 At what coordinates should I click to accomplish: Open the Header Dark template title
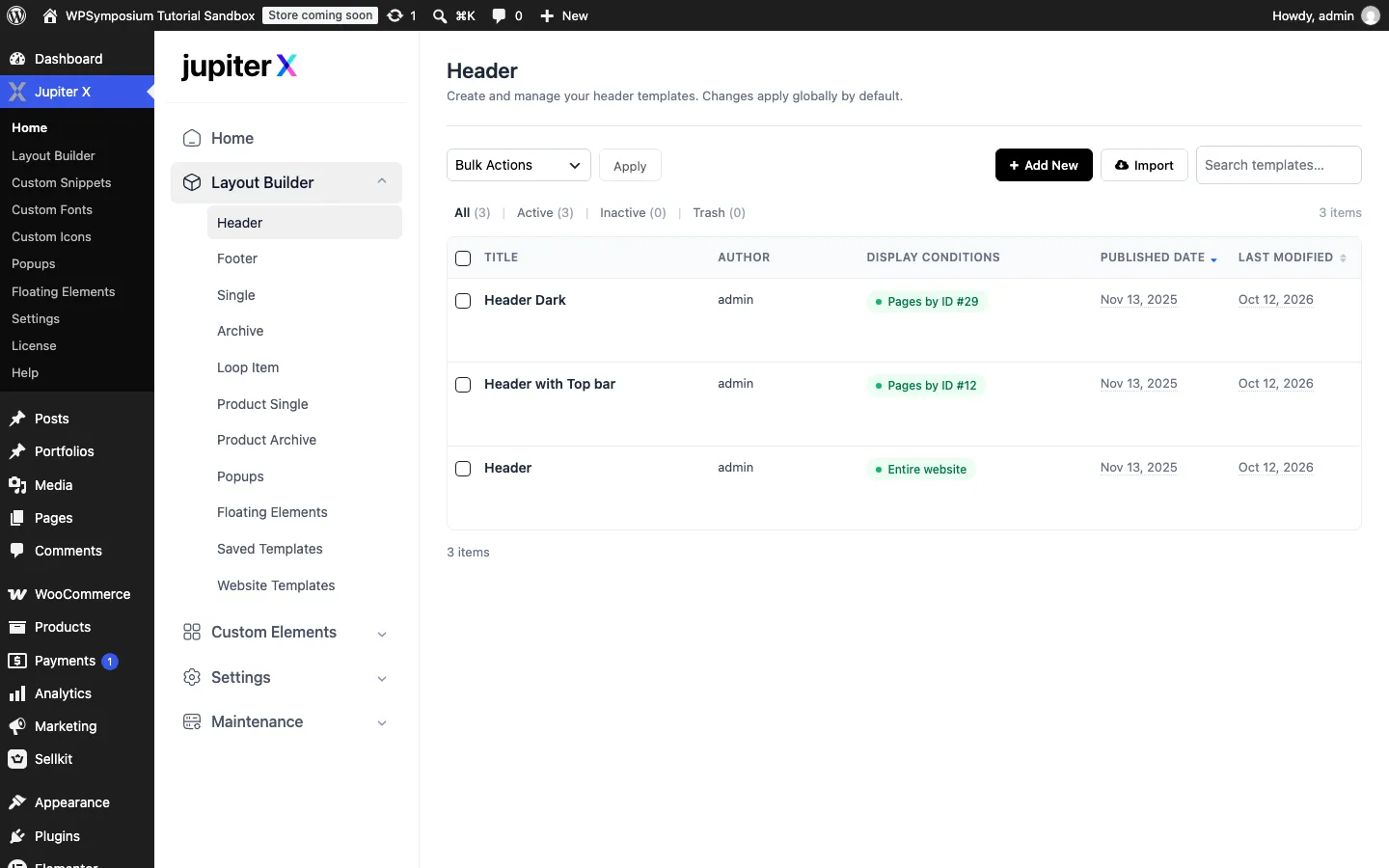pyautogui.click(x=525, y=300)
